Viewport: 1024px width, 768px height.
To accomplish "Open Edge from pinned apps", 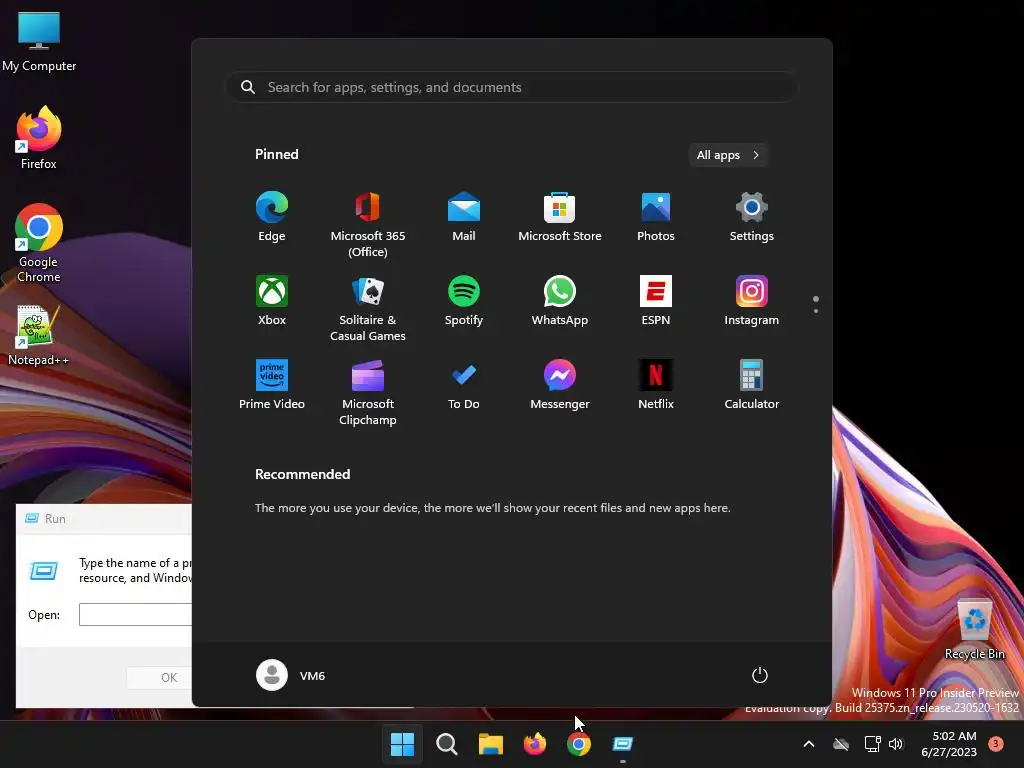I will click(x=272, y=217).
